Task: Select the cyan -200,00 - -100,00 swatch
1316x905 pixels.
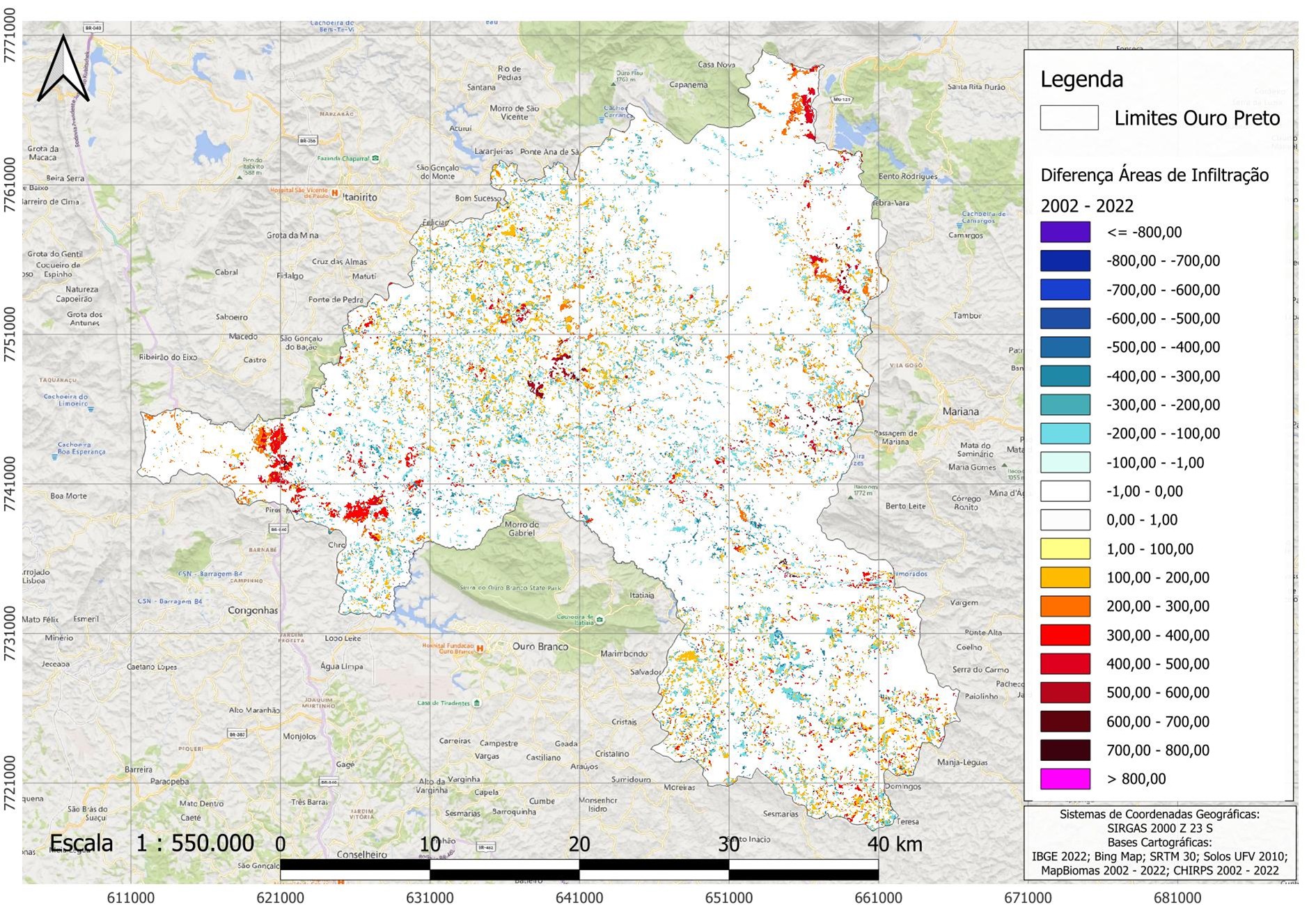Action: 1065,433
